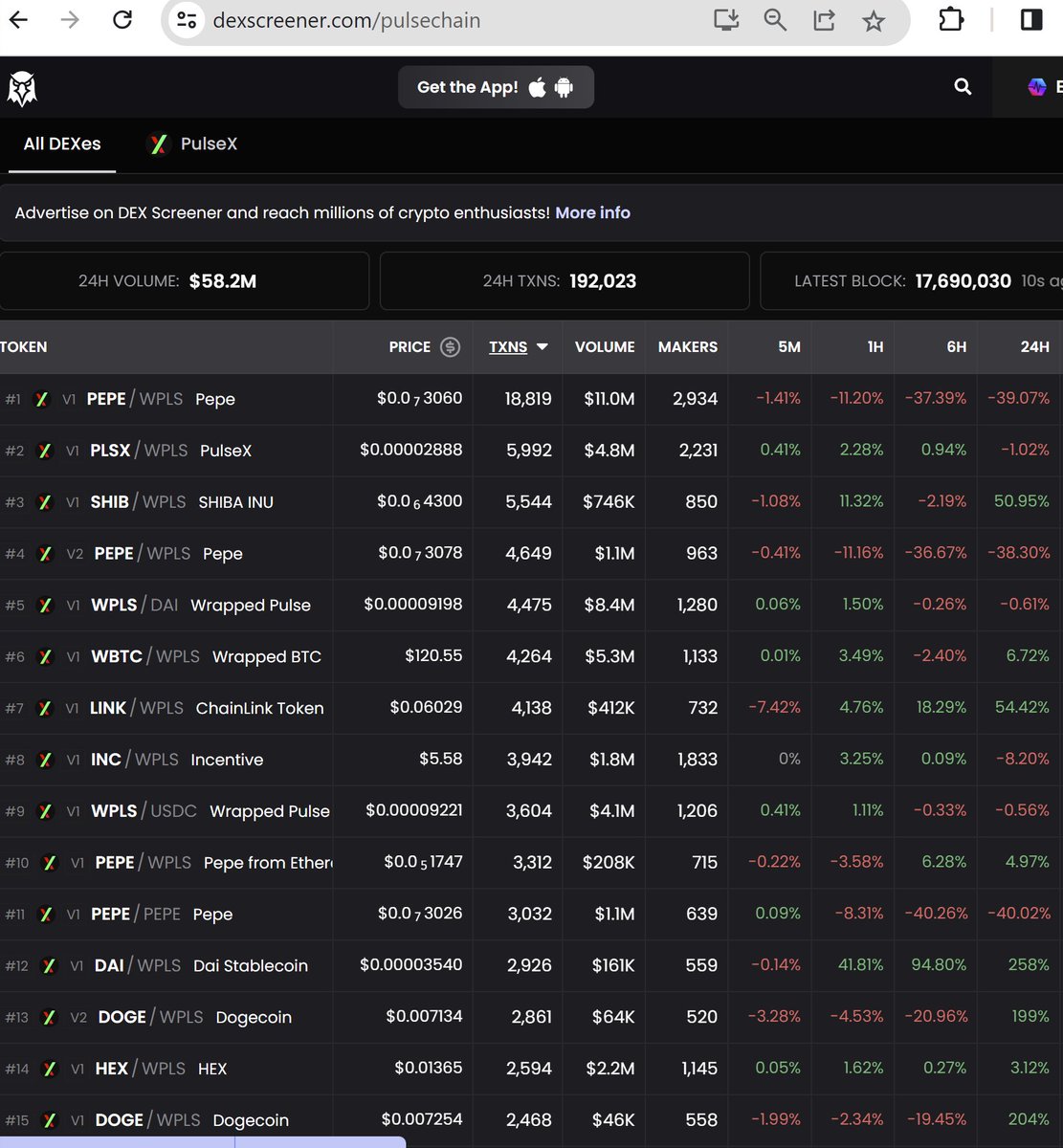The width and height of the screenshot is (1063, 1148).
Task: Click the PulseX icon in row #14 HEX
Action: [x=49, y=1070]
